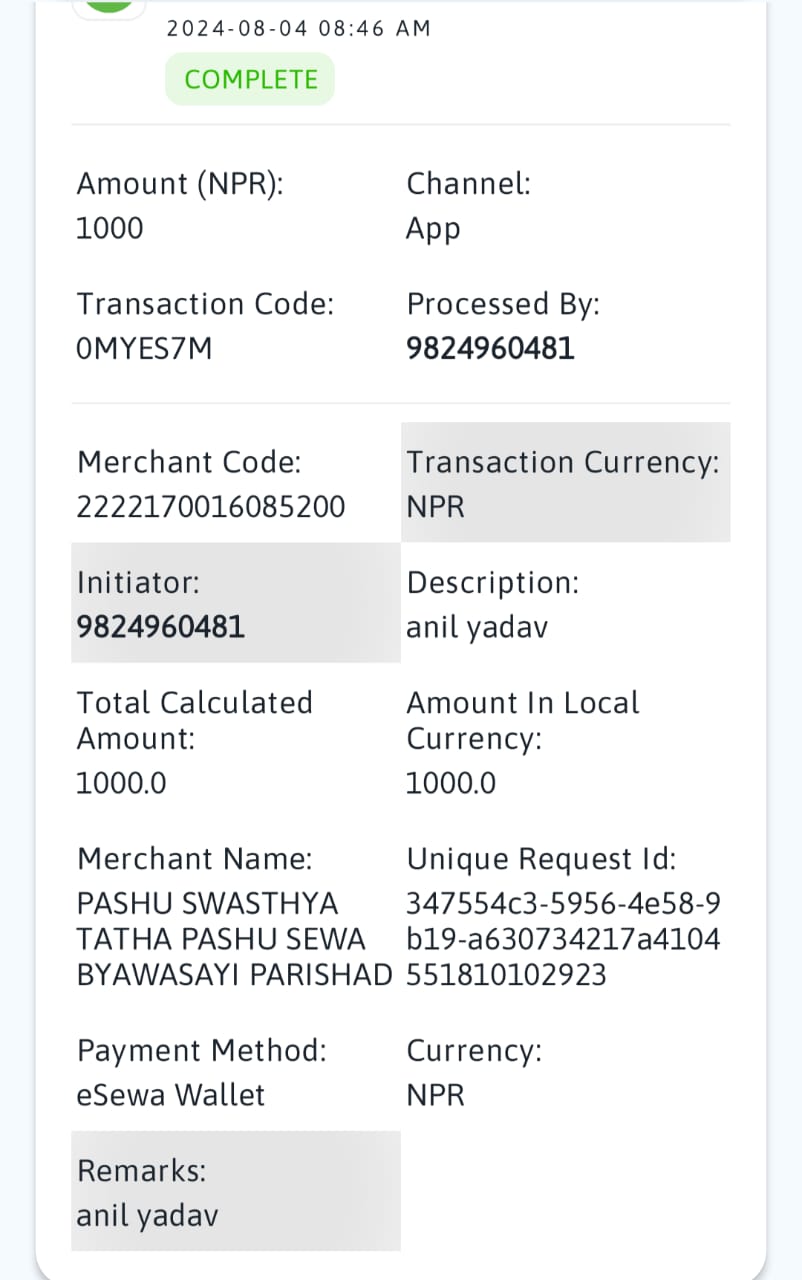The height and width of the screenshot is (1280, 802).
Task: Select the Channel value App
Action: click(x=433, y=230)
